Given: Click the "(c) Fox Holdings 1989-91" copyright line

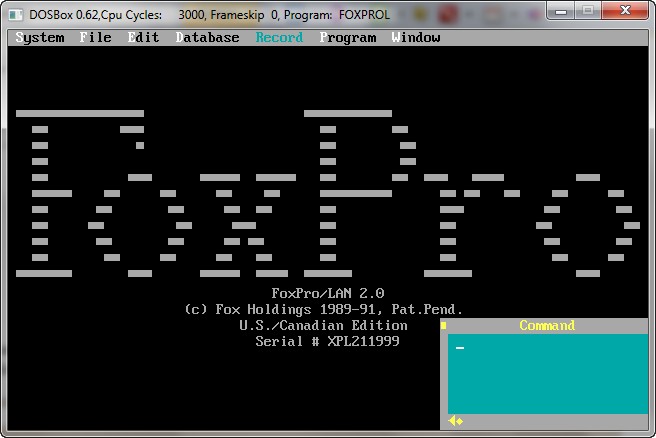Looking at the screenshot, I should pos(323,310).
